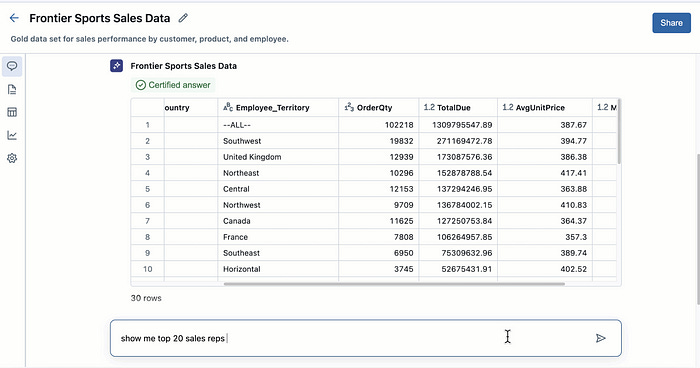Image resolution: width=700 pixels, height=368 pixels.
Task: Click the assistant sparkle avatar icon
Action: [117, 66]
